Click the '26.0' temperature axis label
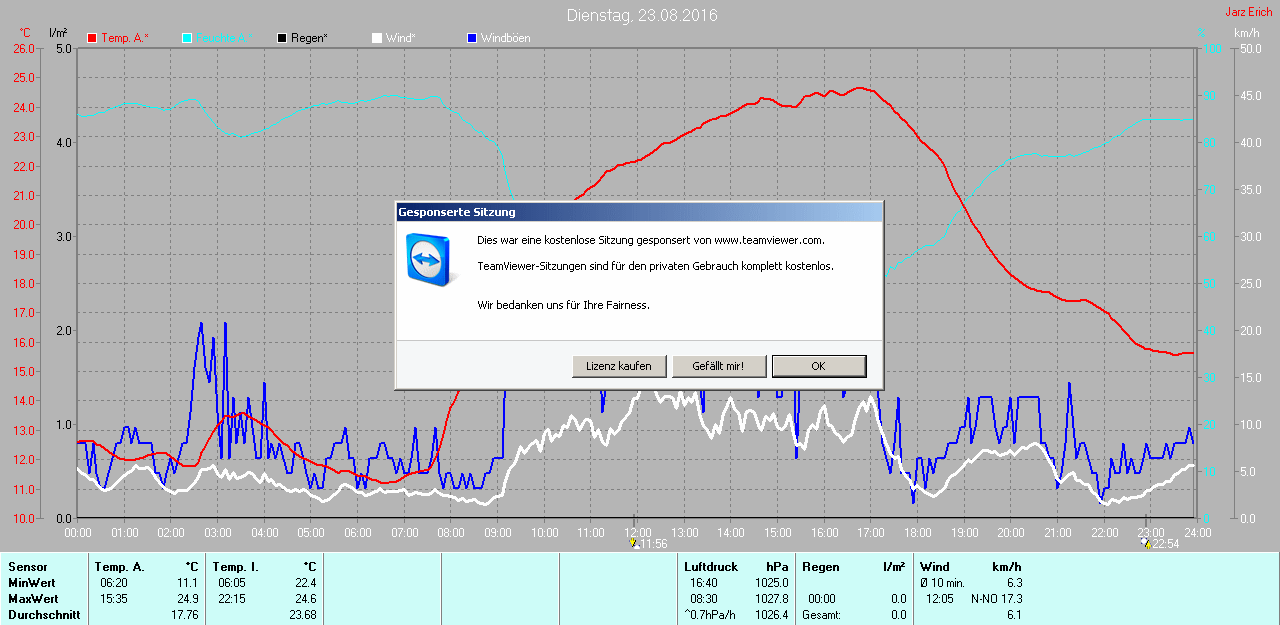 (23, 48)
